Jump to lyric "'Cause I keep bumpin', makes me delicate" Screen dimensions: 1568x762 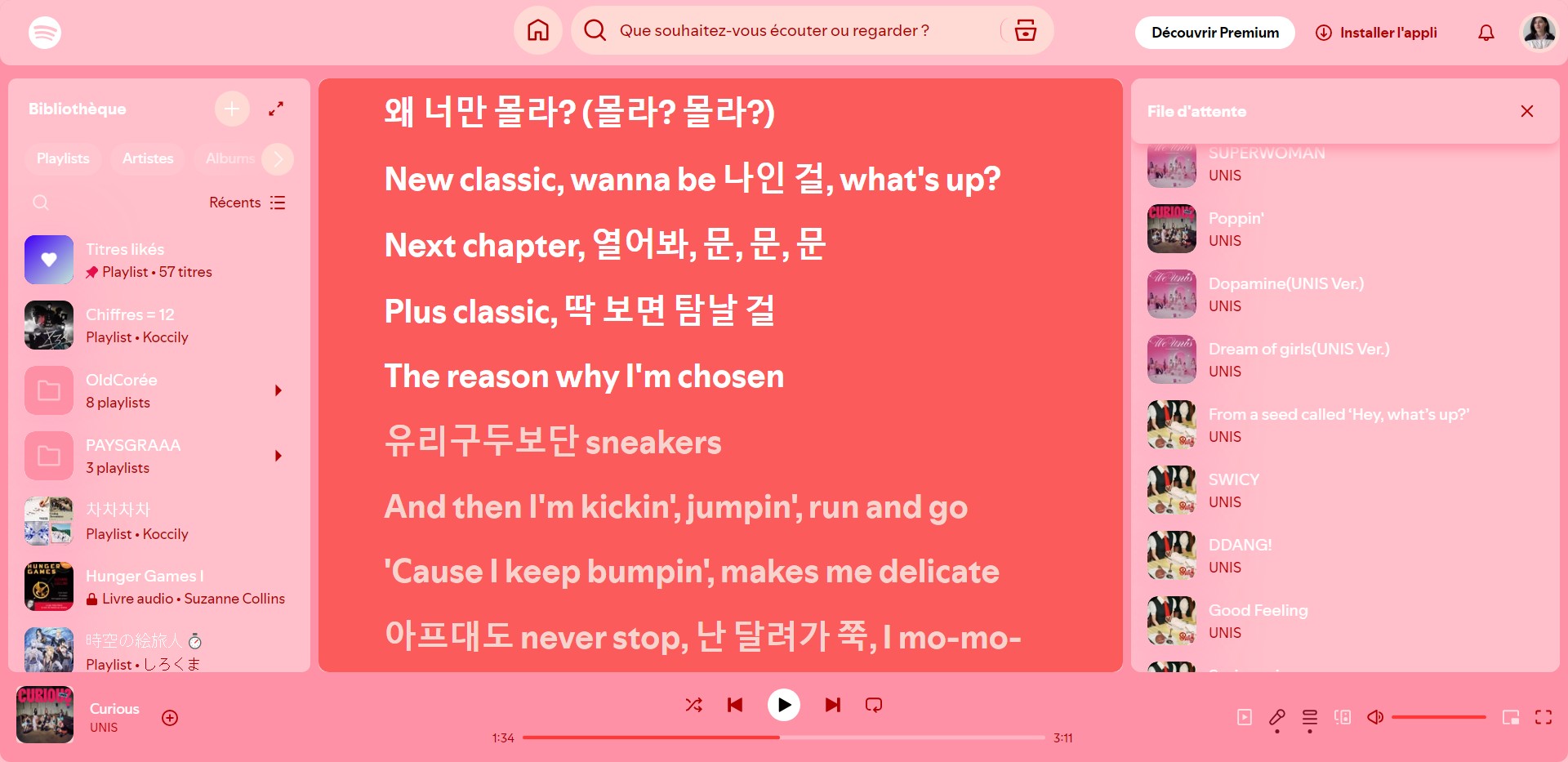[x=692, y=572]
